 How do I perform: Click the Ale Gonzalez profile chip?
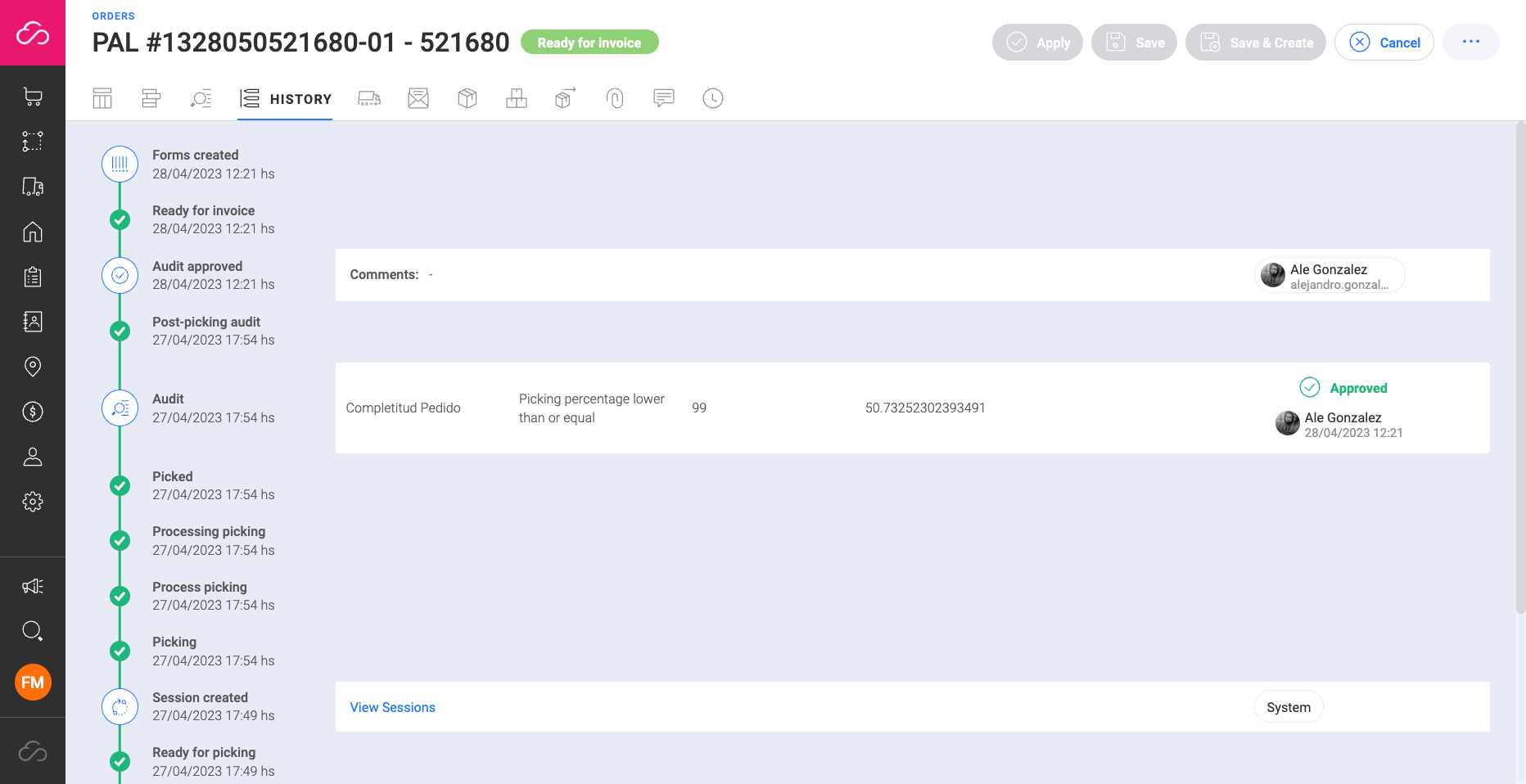[x=1329, y=275]
